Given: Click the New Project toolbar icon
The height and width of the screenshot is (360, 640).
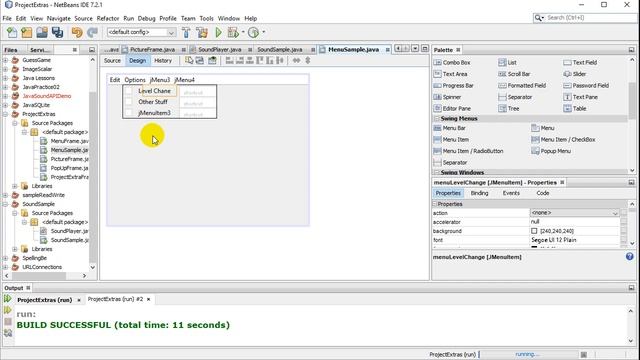Looking at the screenshot, I should [27, 32].
